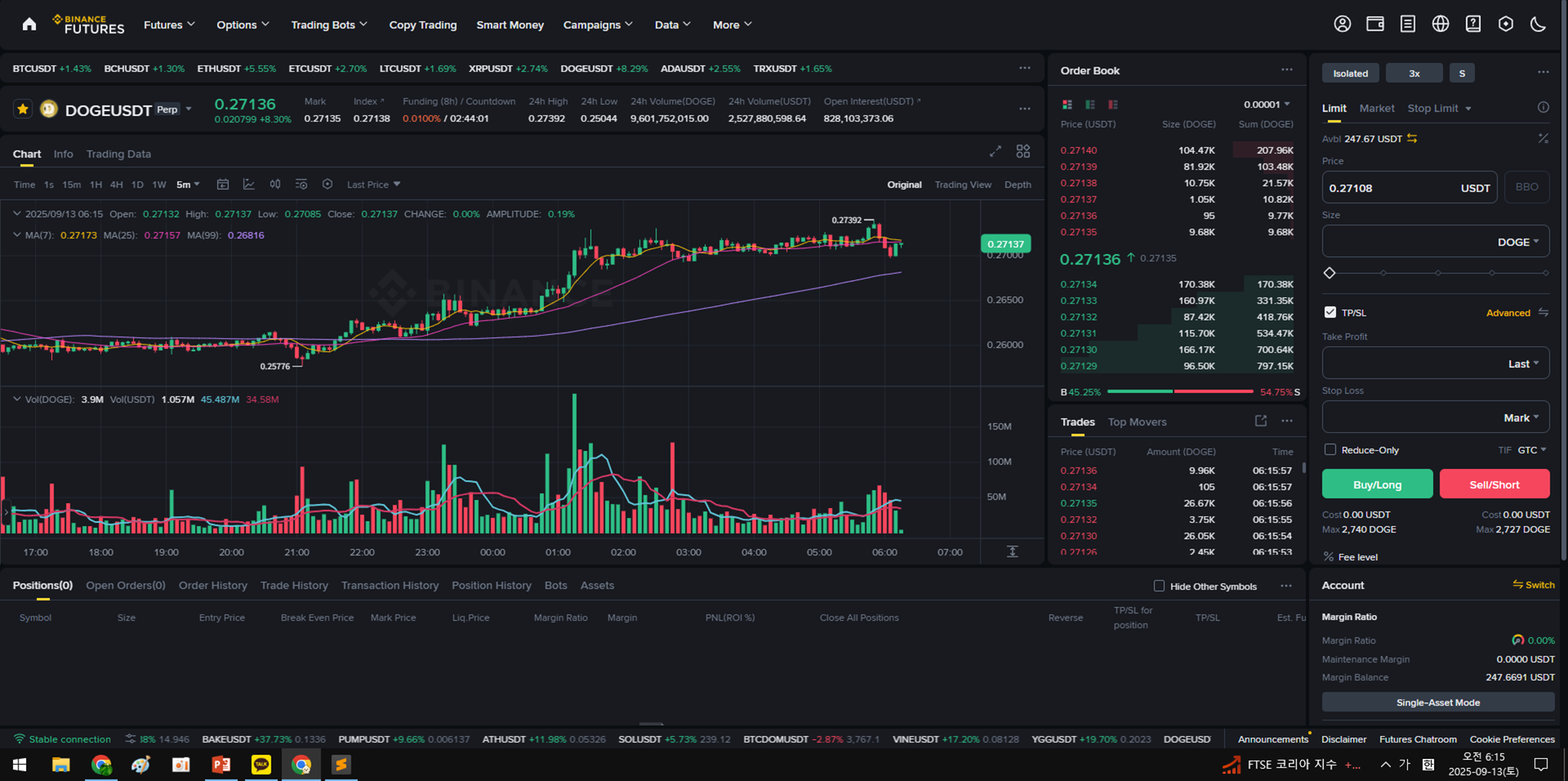Check Hide Other Symbols
This screenshot has width=1568, height=781.
tap(1159, 586)
